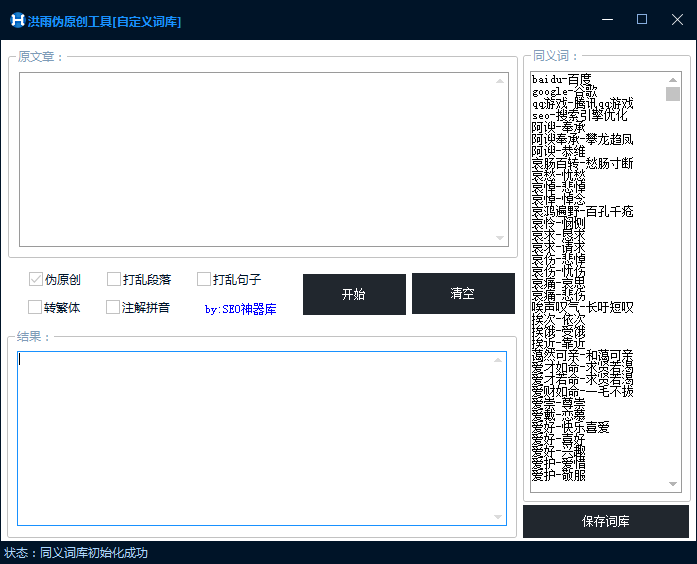Select the 阿谀奉承-攀龙趋凤 entry
697x564 pixels.
[x=582, y=140]
